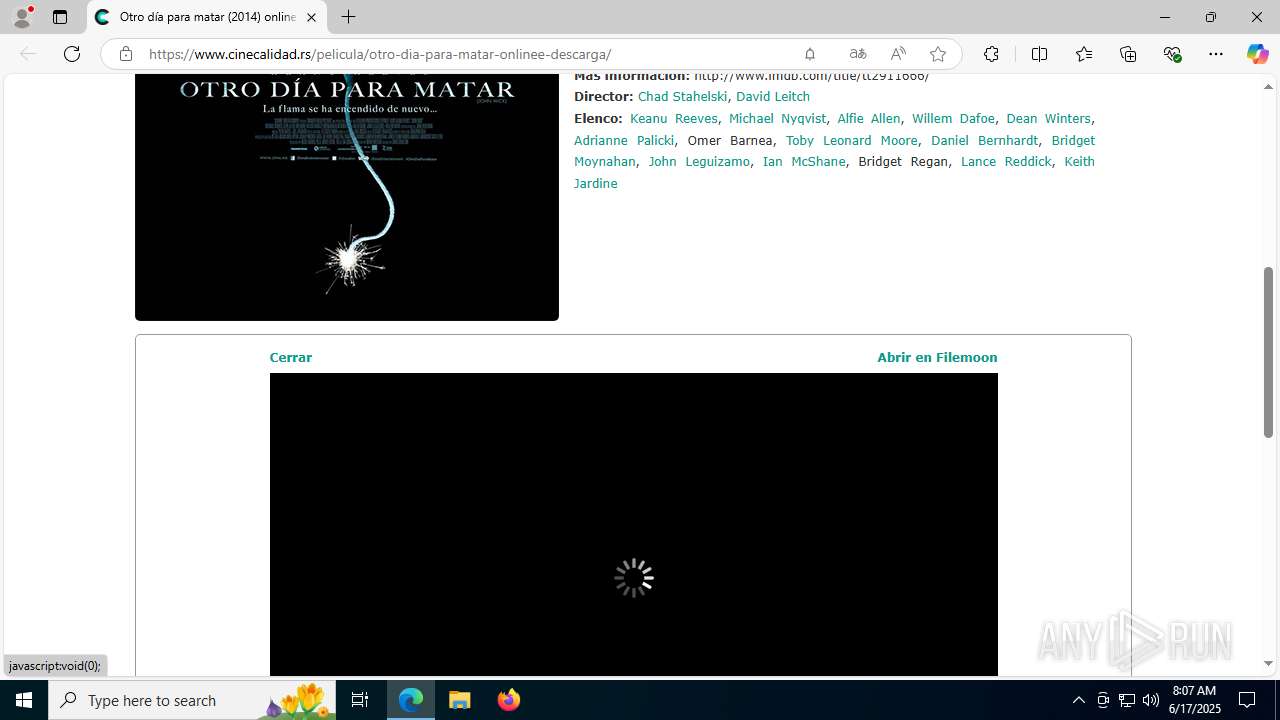Click the loading video player area

(x=633, y=525)
